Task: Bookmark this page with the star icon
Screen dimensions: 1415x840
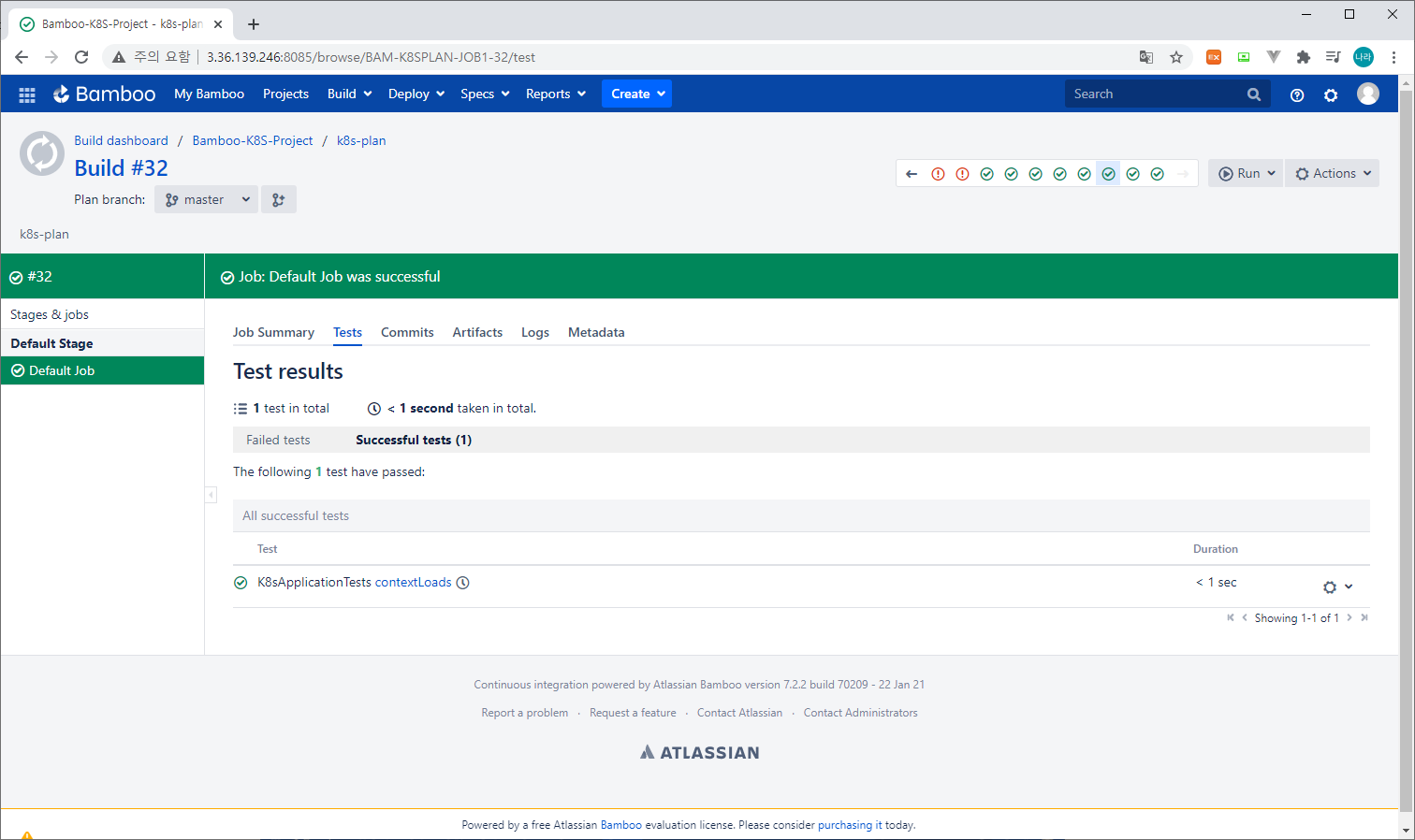Action: (1176, 57)
